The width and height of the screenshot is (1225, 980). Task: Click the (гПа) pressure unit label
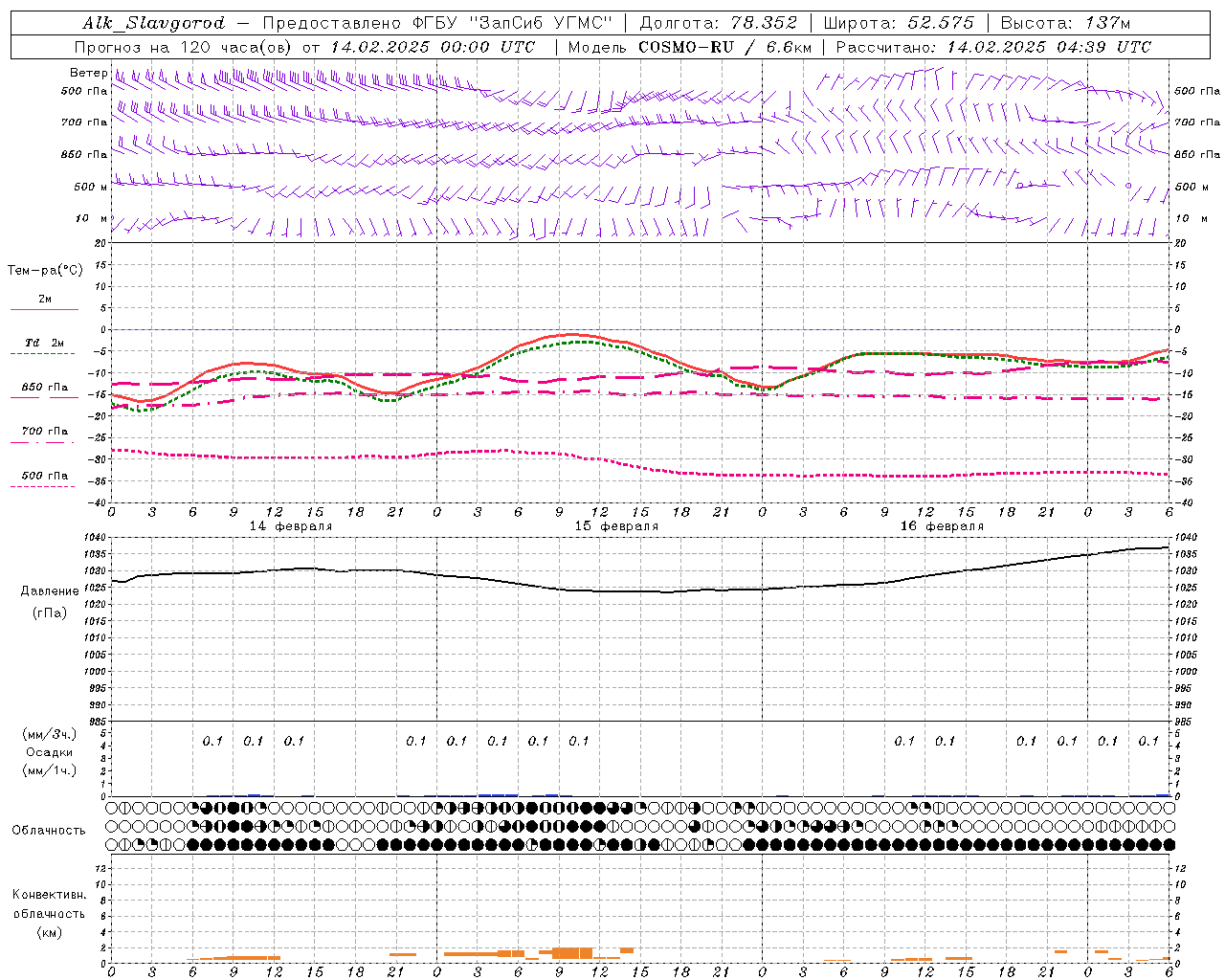[50, 612]
